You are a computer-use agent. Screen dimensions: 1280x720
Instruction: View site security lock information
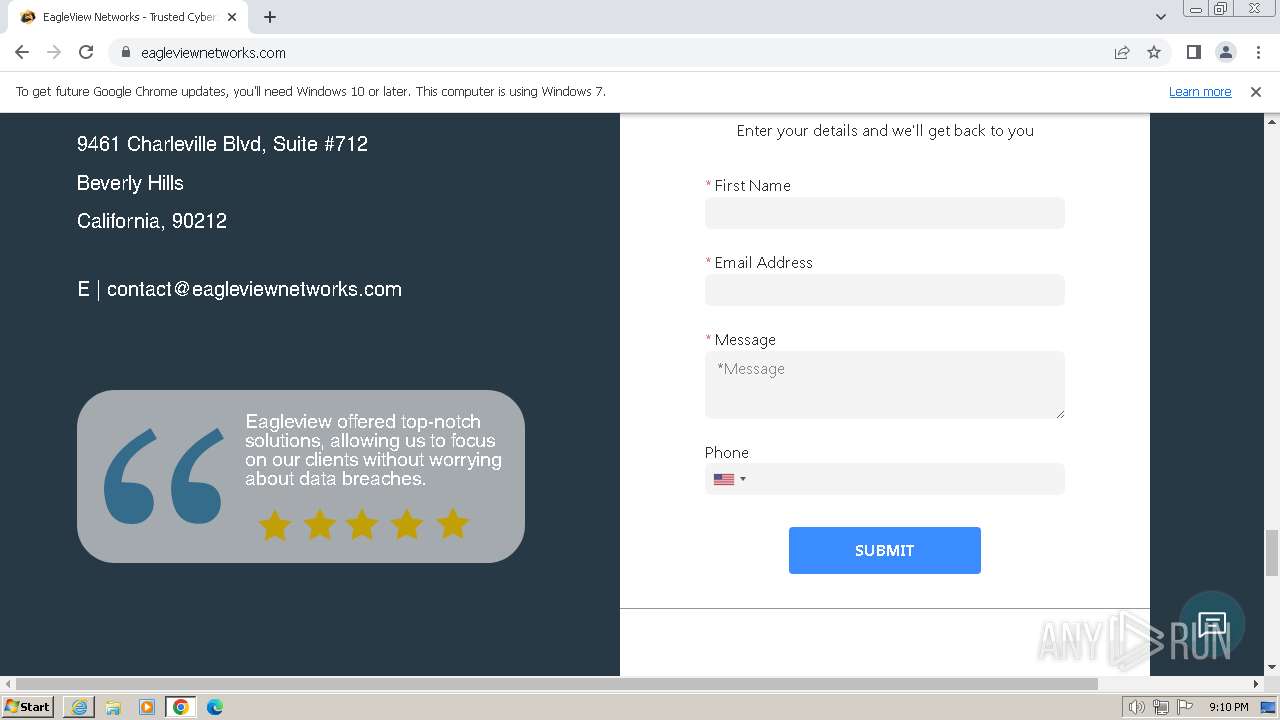125,52
